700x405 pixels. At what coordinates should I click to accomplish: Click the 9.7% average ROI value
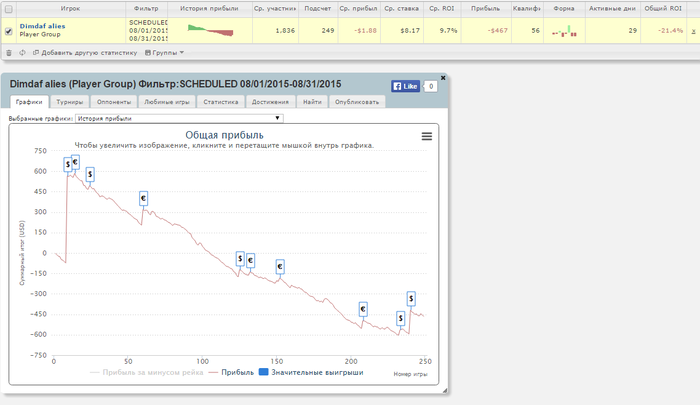[x=448, y=31]
